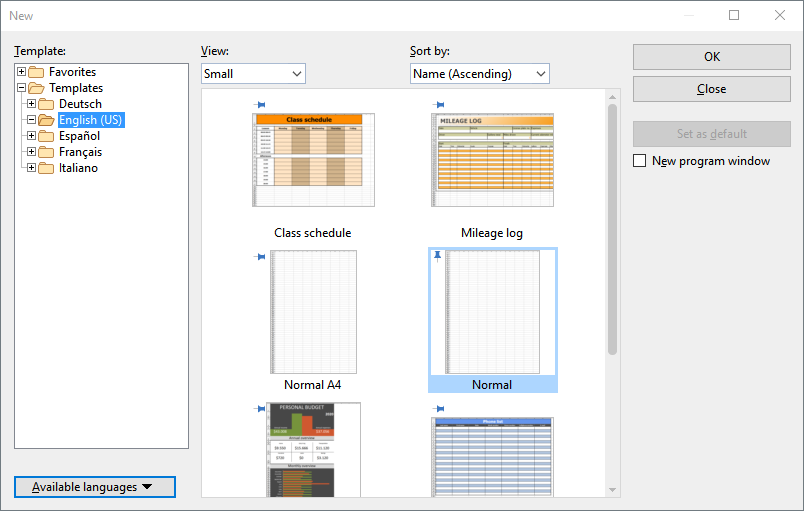Click the scrollbar down arrow

[x=612, y=490]
